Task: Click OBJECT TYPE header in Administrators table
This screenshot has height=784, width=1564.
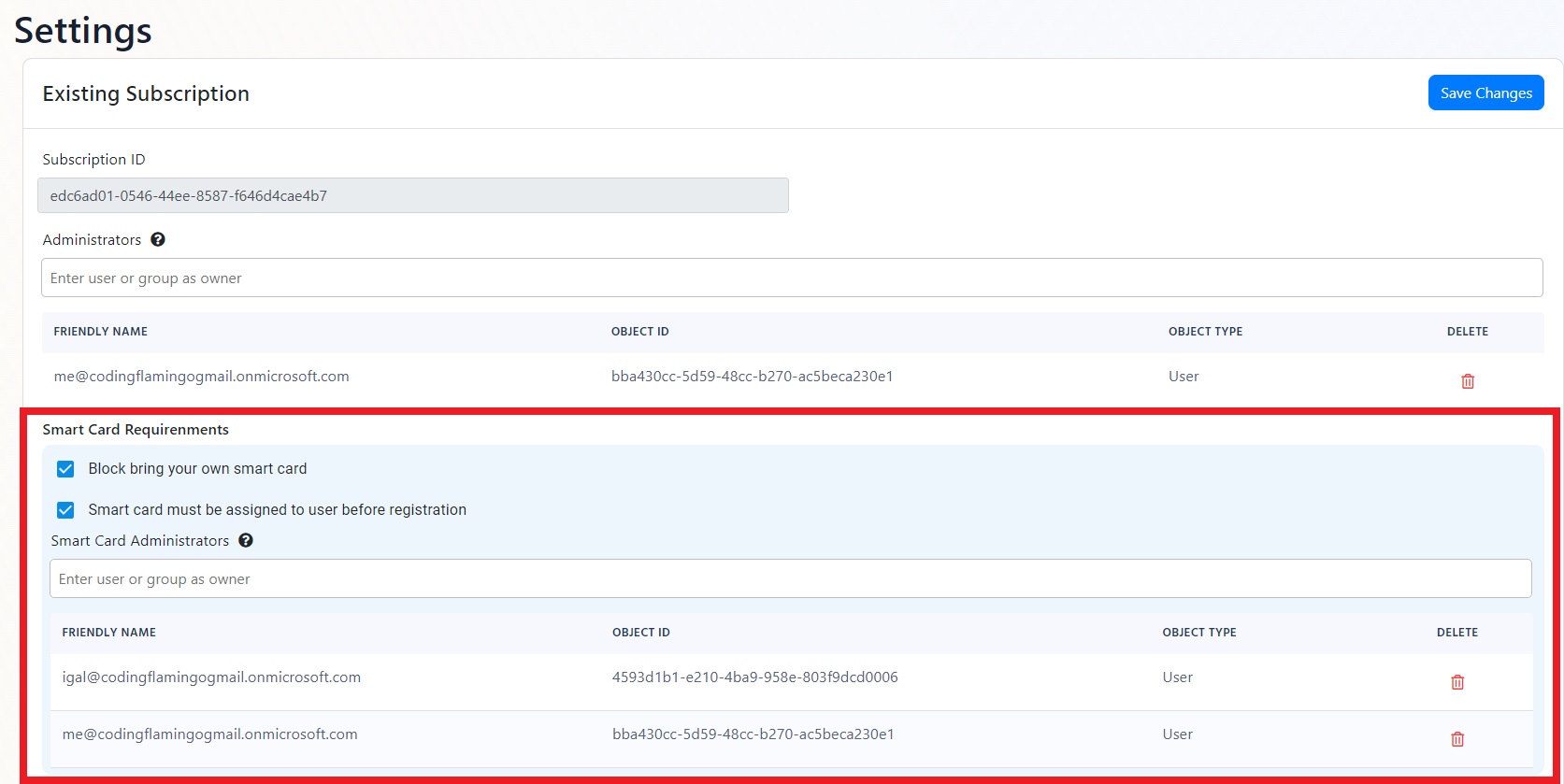Action: (x=1205, y=332)
